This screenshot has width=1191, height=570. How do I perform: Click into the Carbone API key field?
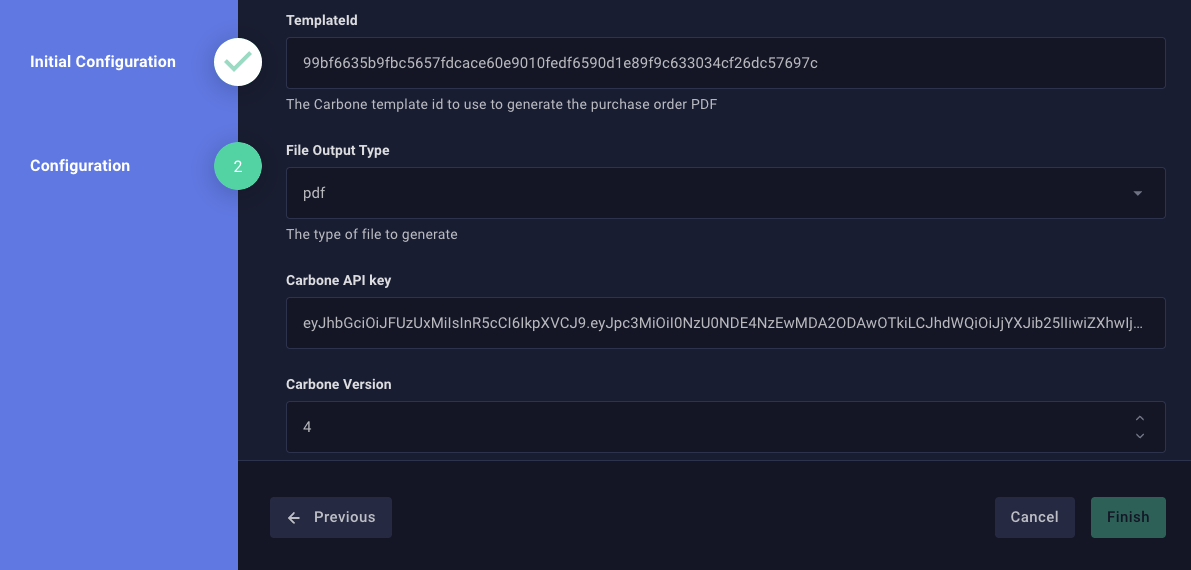(x=725, y=323)
